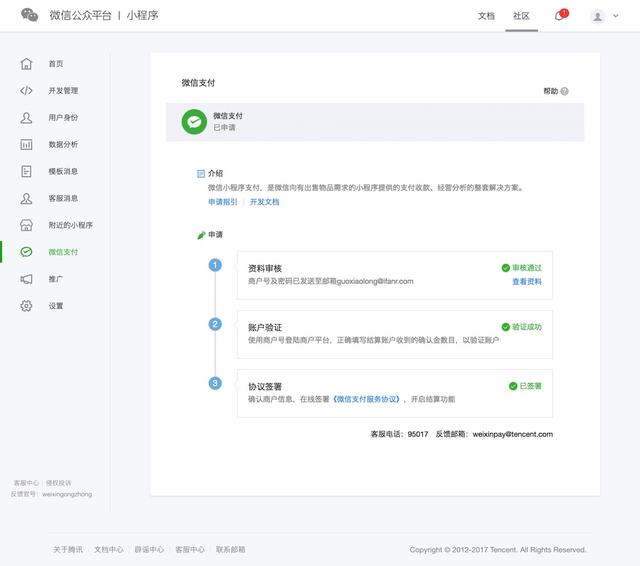Open the notification bell
Screen dimensions: 640x566
click(560, 15)
